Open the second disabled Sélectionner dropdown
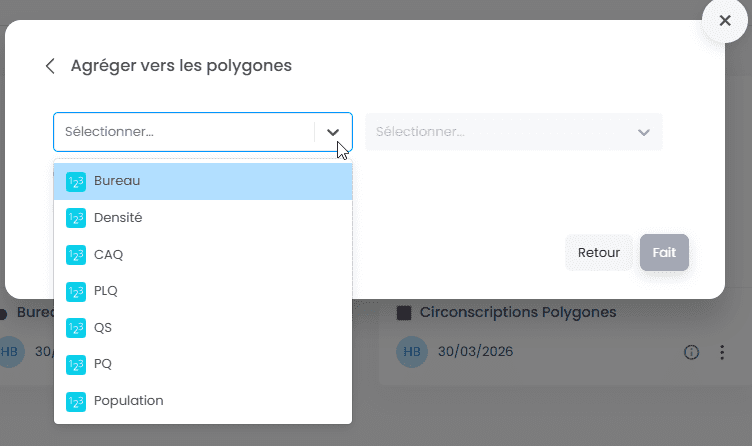Image resolution: width=752 pixels, height=446 pixels. pyautogui.click(x=514, y=132)
